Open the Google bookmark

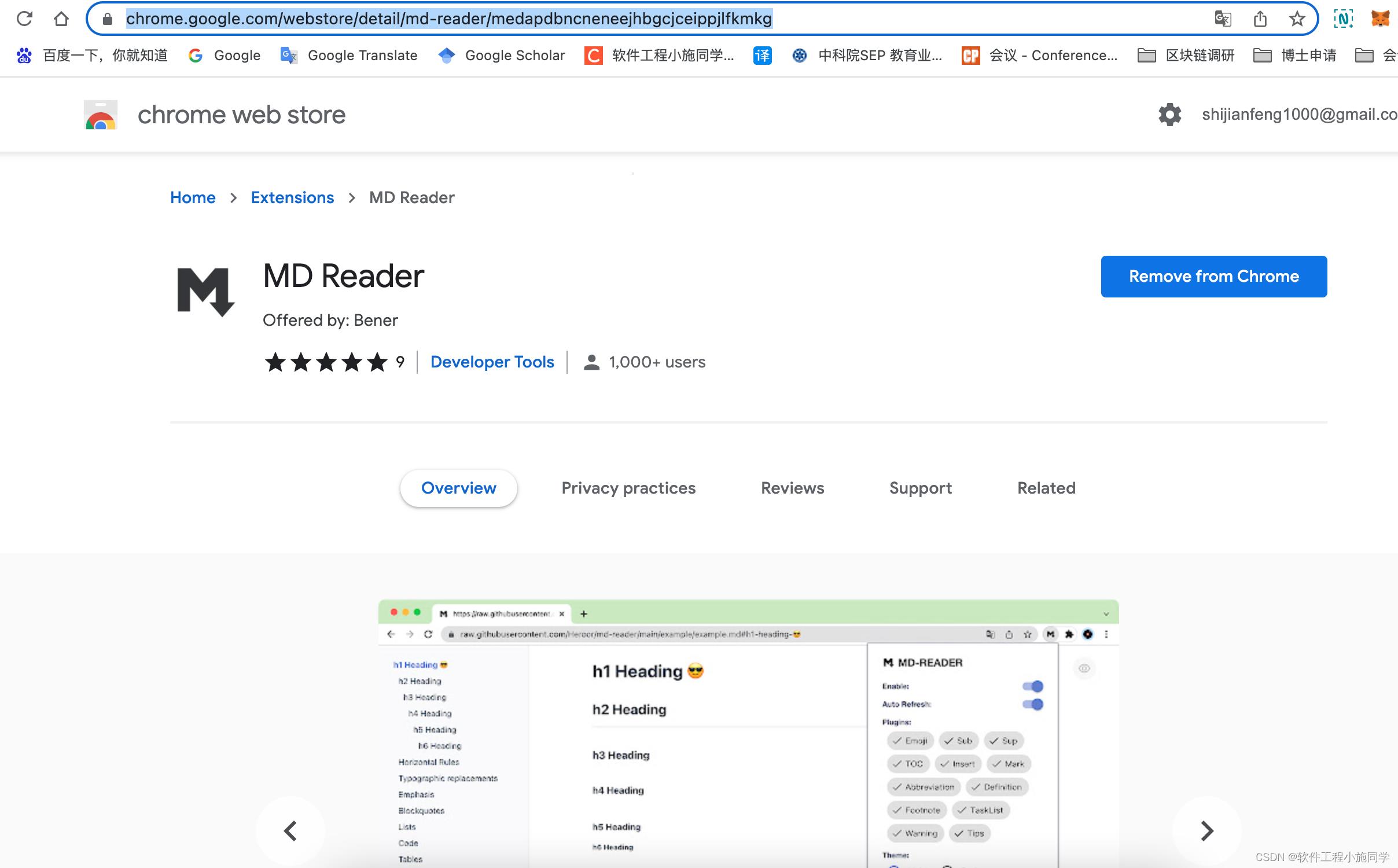(225, 56)
